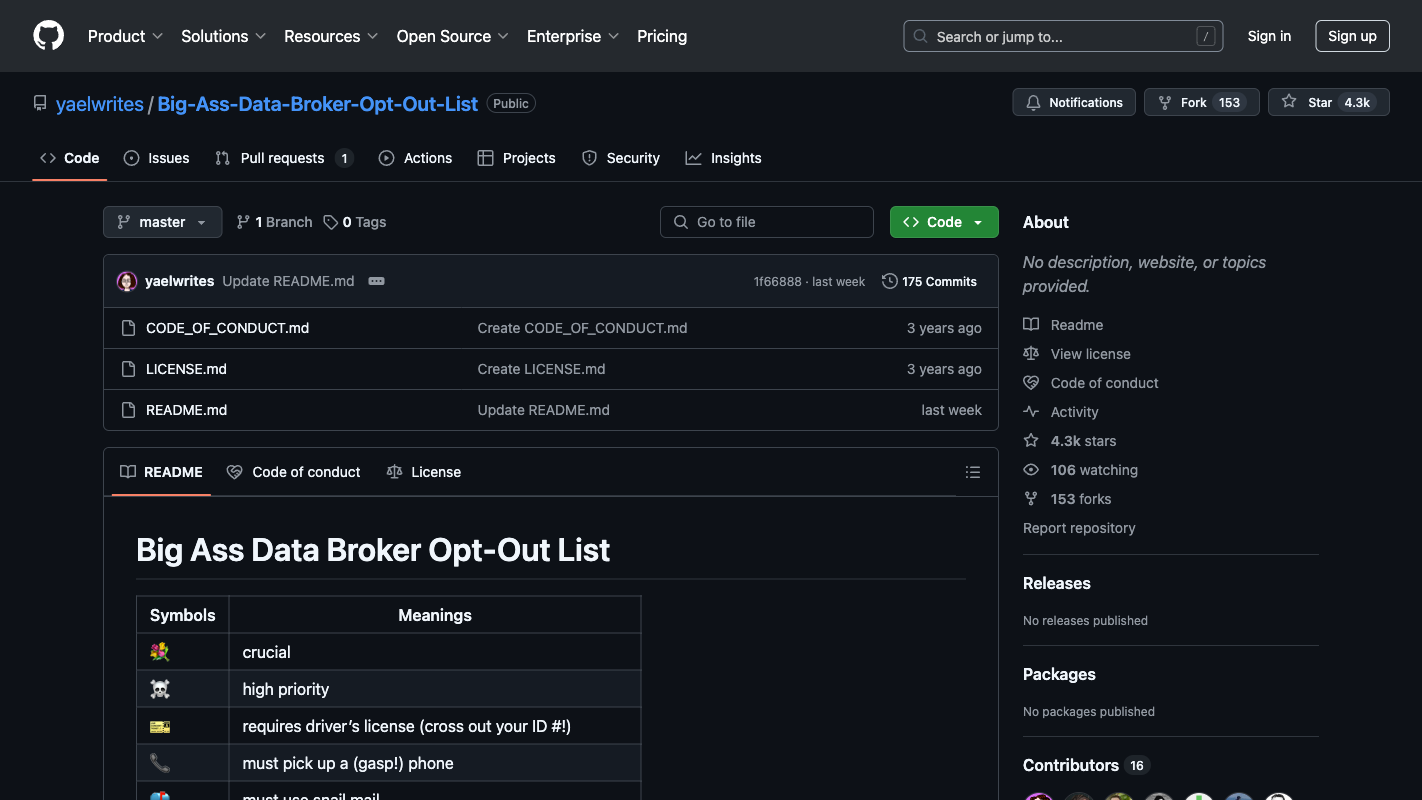
Task: Open the CODE_OF_CONDUCT.md file
Action: [227, 328]
